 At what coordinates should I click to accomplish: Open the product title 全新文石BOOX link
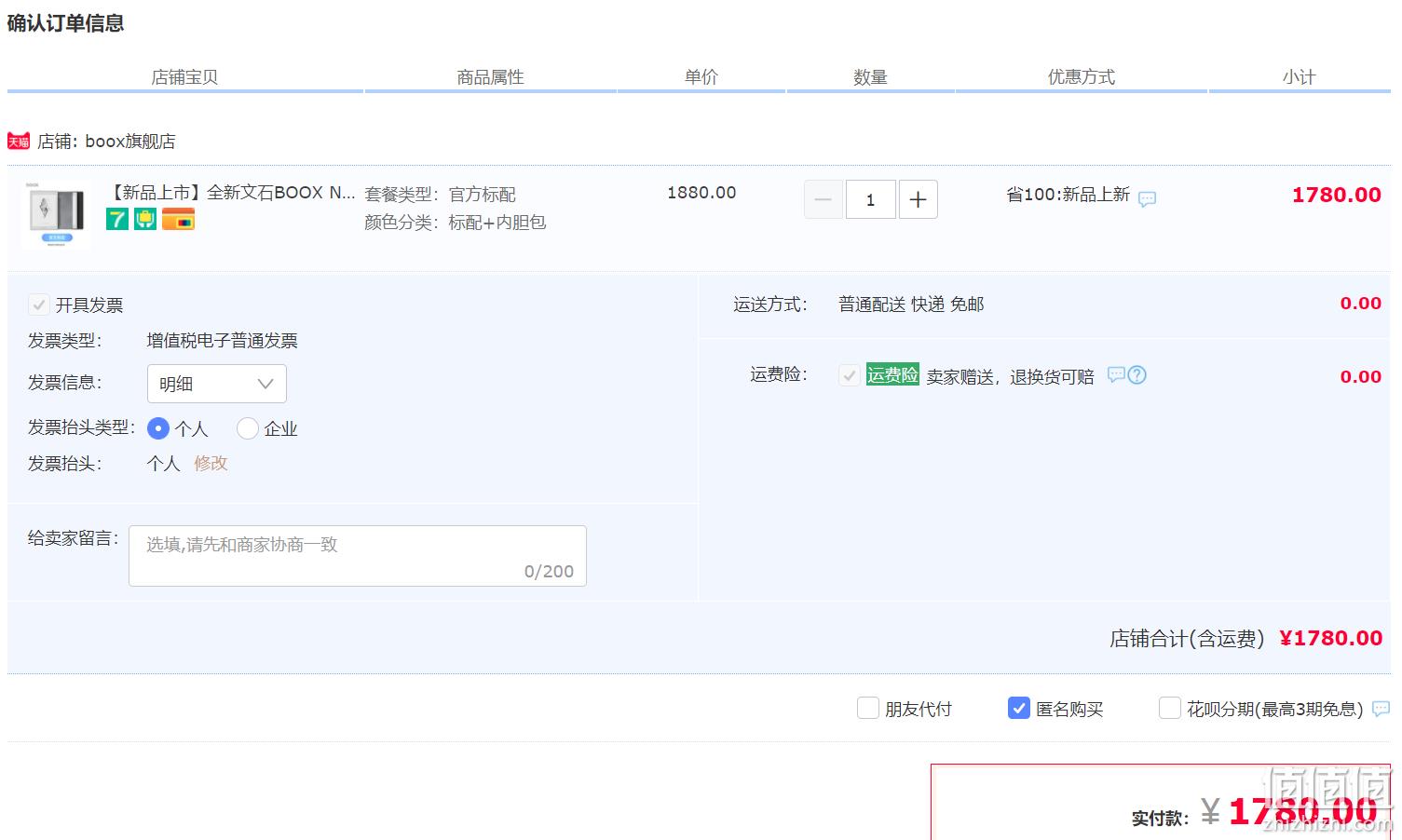tap(233, 193)
